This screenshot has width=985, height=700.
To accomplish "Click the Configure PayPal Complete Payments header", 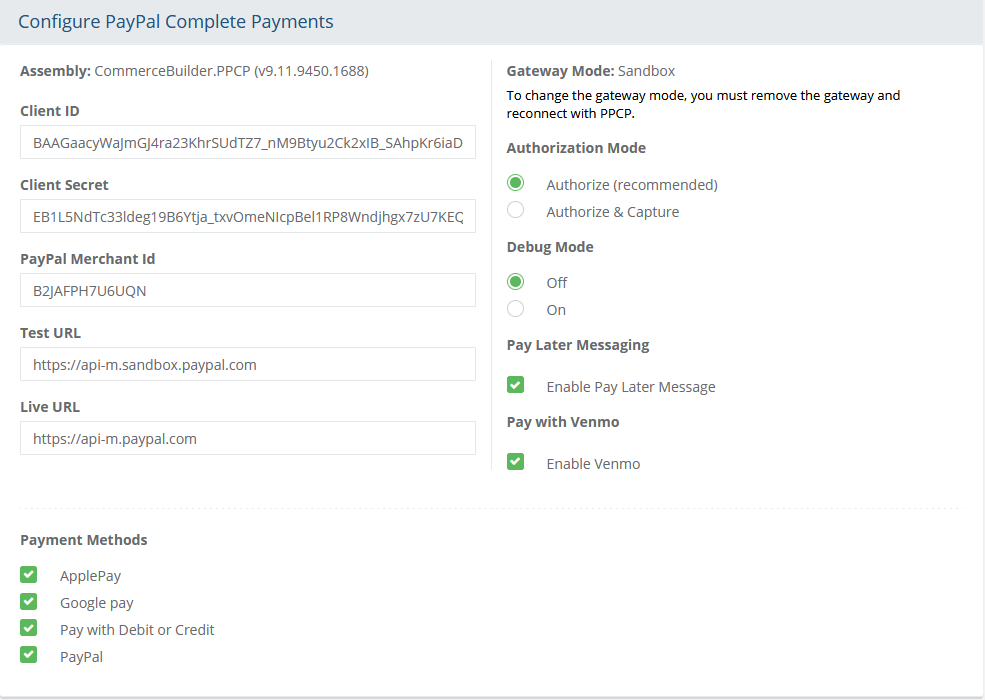I will (x=176, y=22).
